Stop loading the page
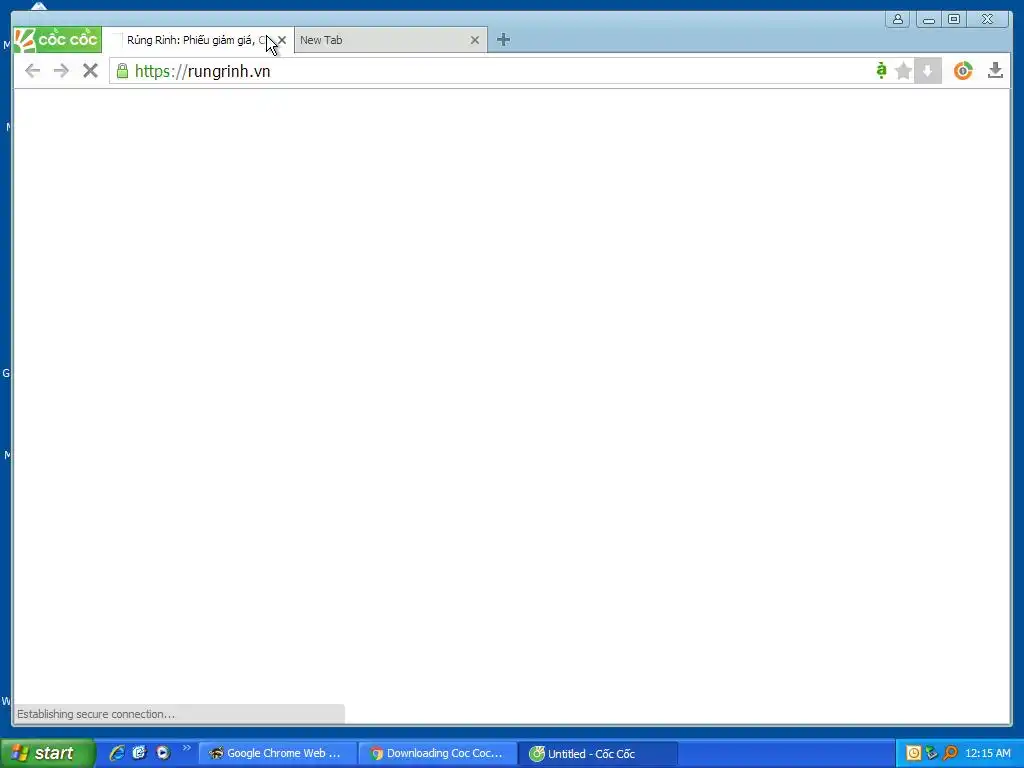 click(90, 71)
